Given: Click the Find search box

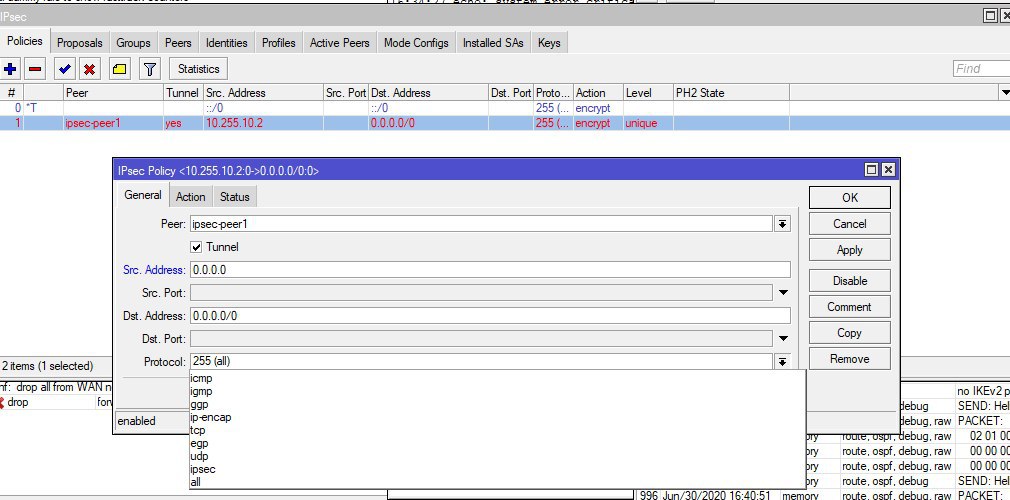Looking at the screenshot, I should [x=981, y=69].
